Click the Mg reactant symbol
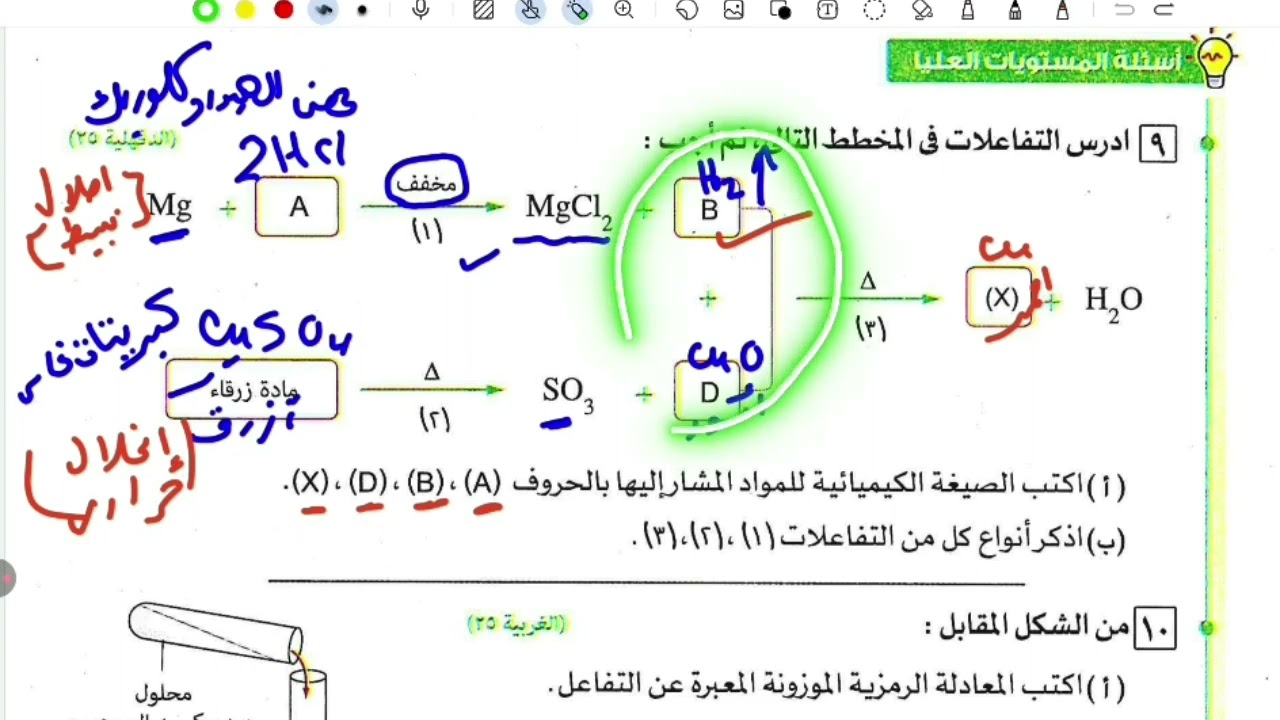The image size is (1280, 720). click(x=169, y=206)
